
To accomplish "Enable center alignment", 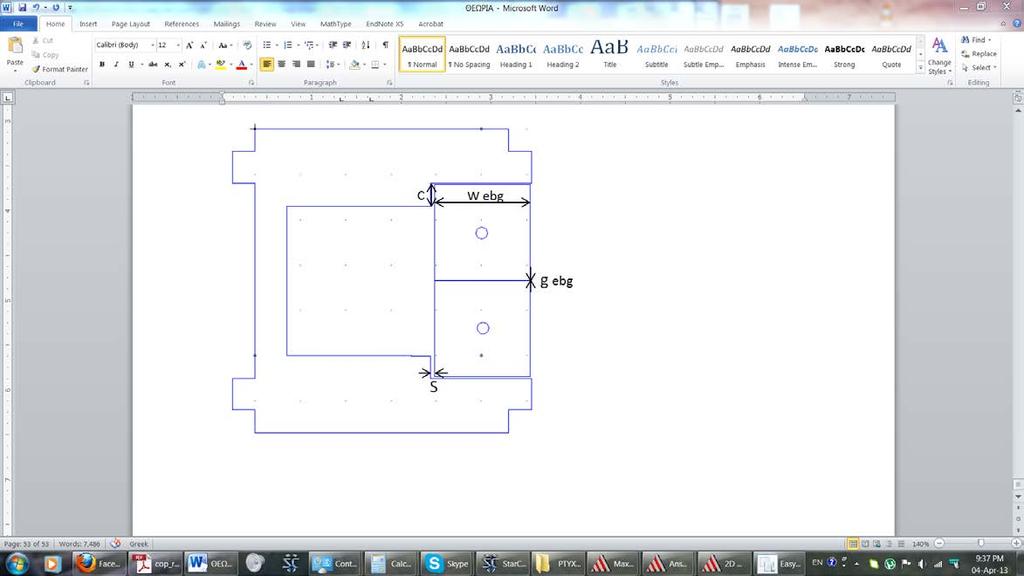I will click(x=281, y=64).
